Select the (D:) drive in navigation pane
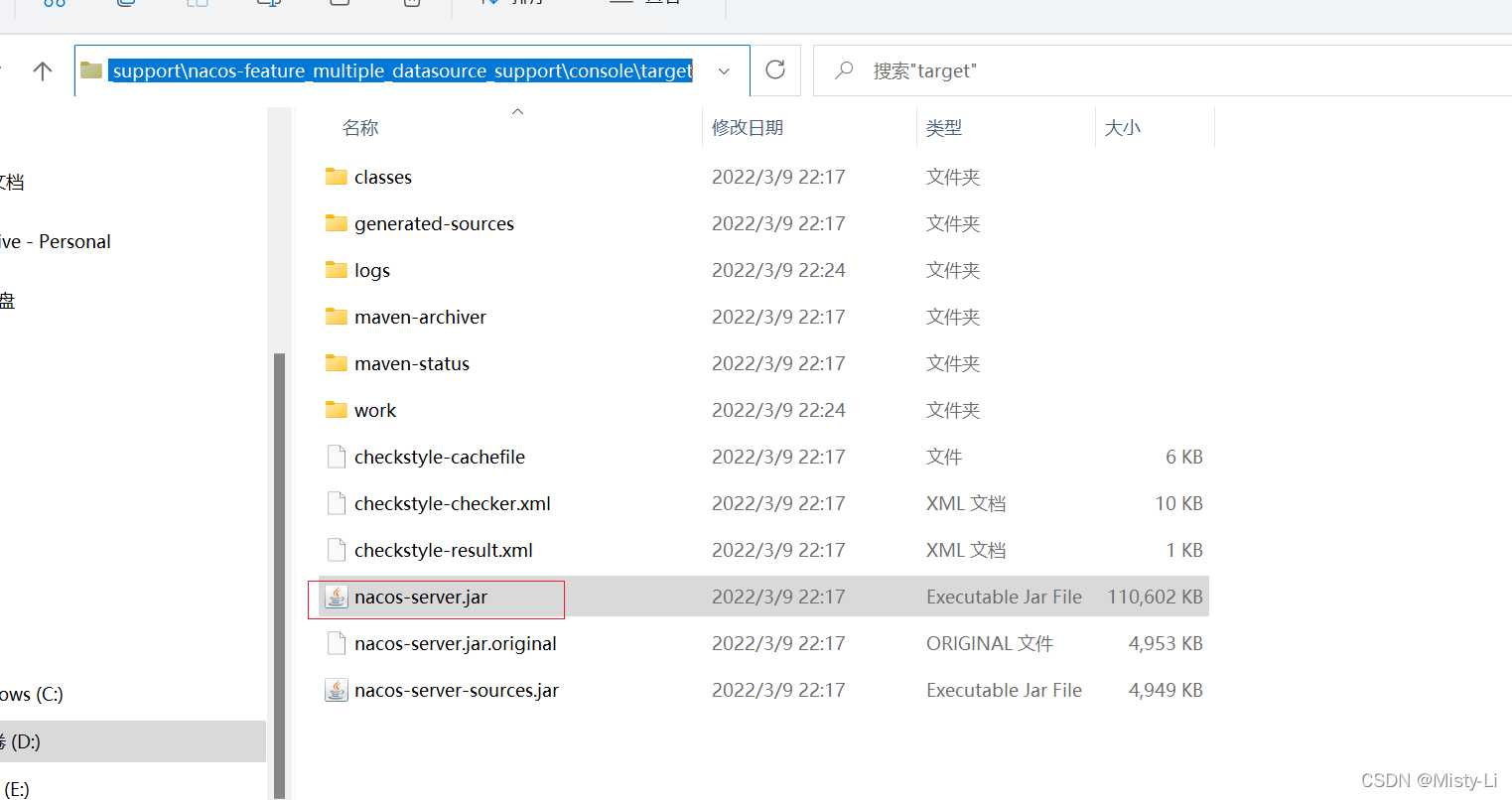The height and width of the screenshot is (800, 1512). (133, 741)
